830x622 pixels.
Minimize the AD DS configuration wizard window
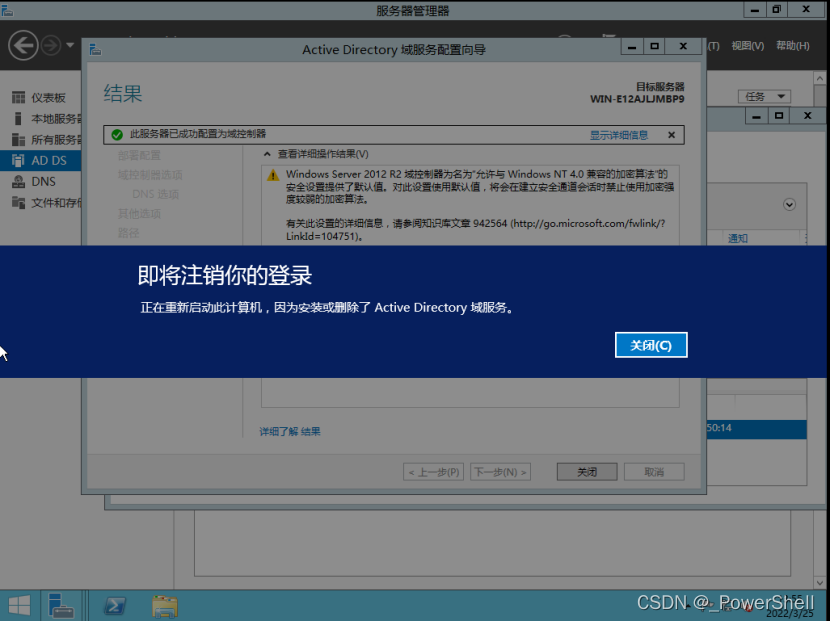[632, 47]
